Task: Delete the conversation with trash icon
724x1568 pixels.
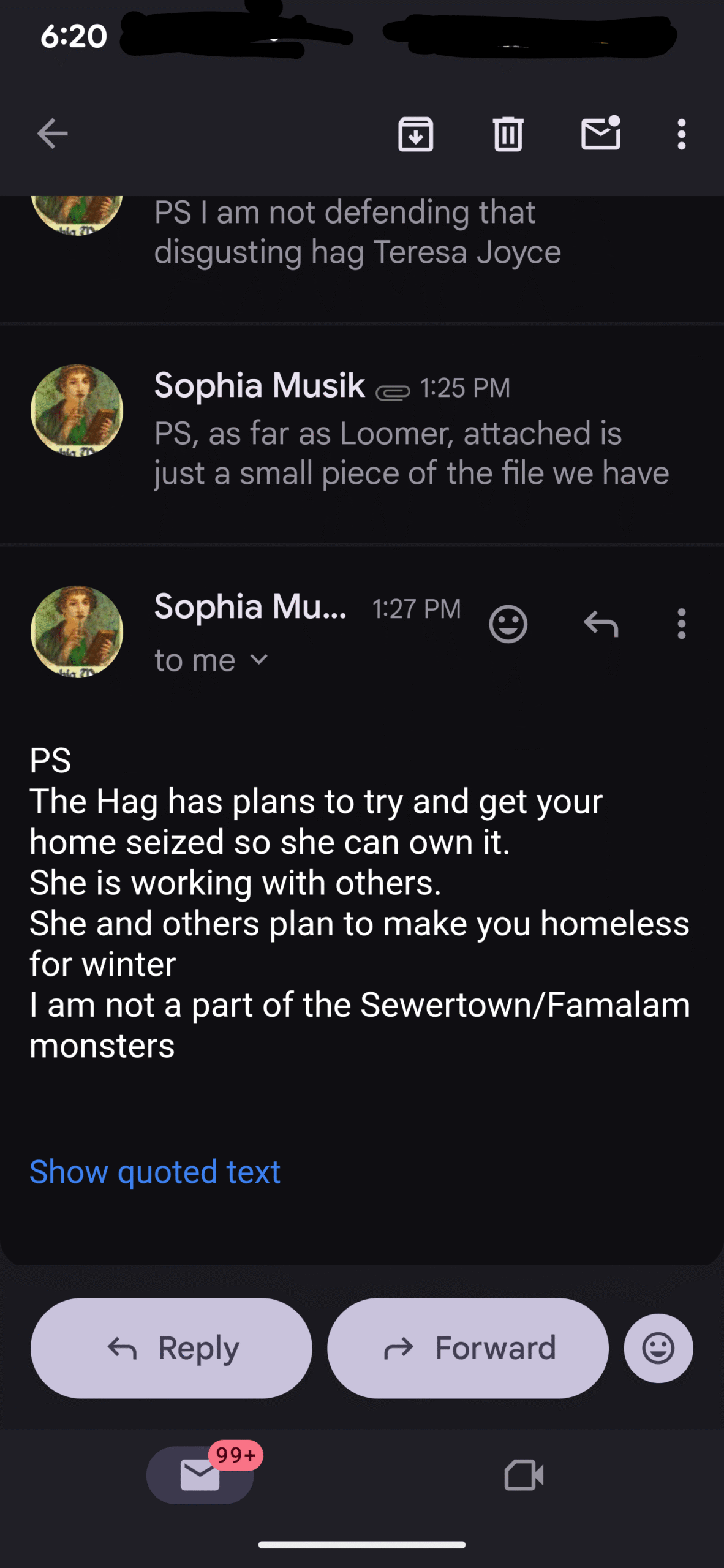Action: click(508, 134)
